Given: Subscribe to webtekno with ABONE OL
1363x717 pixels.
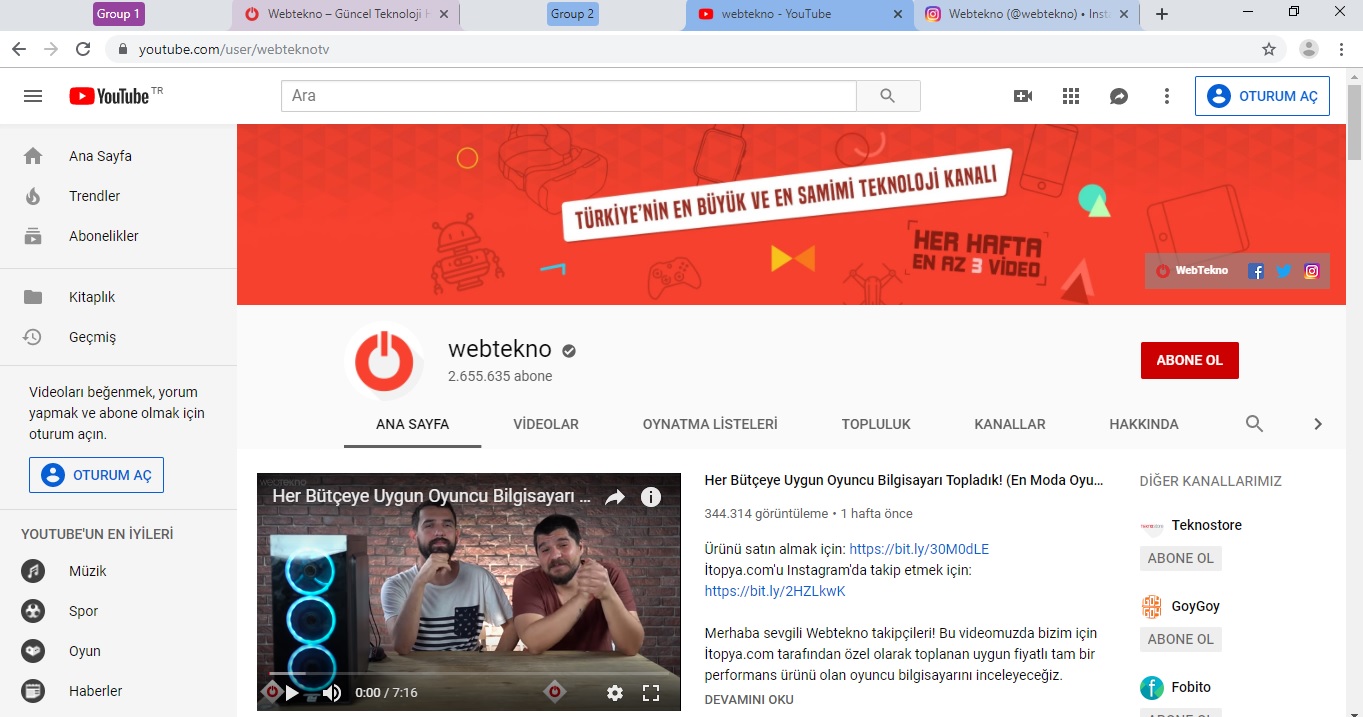Looking at the screenshot, I should 1190,360.
